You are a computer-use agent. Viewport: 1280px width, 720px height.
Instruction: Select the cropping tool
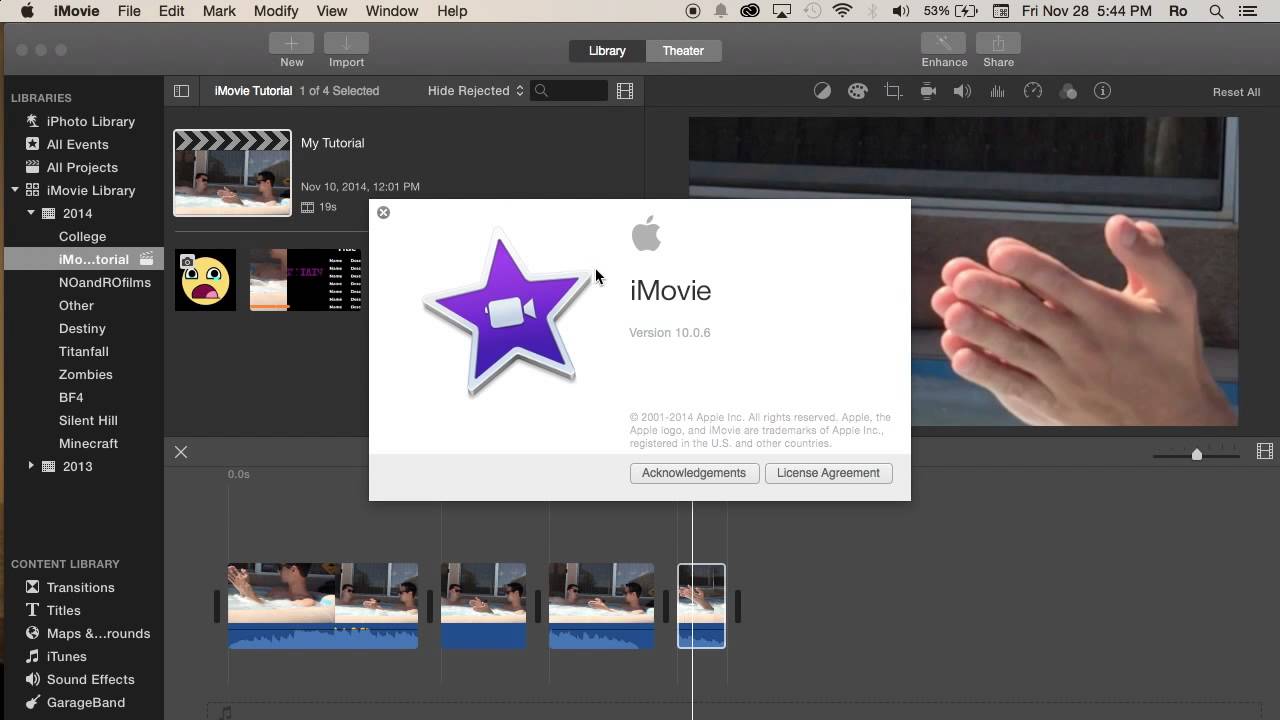893,91
